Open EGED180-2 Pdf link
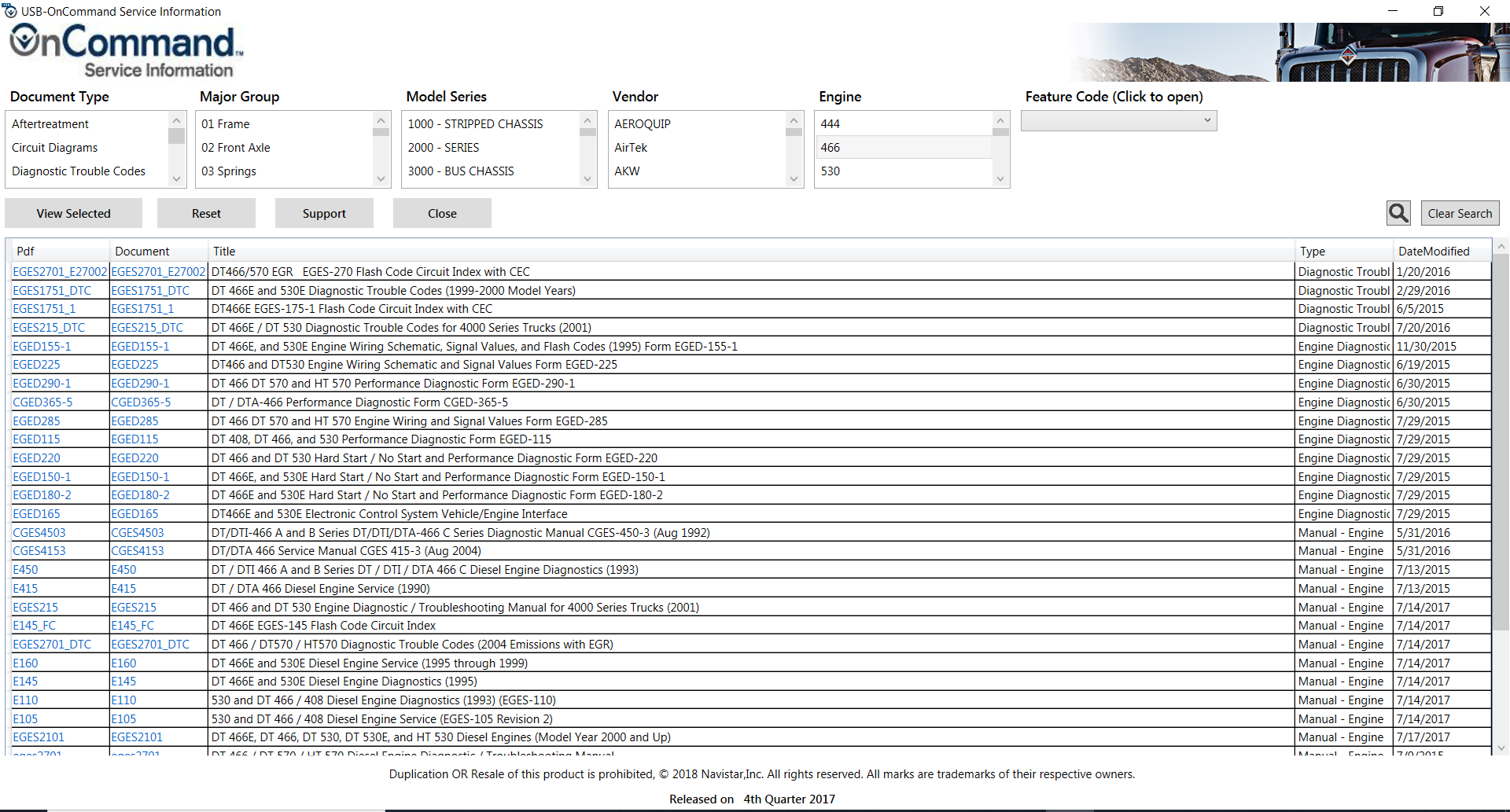The width and height of the screenshot is (1510, 812). 42,494
